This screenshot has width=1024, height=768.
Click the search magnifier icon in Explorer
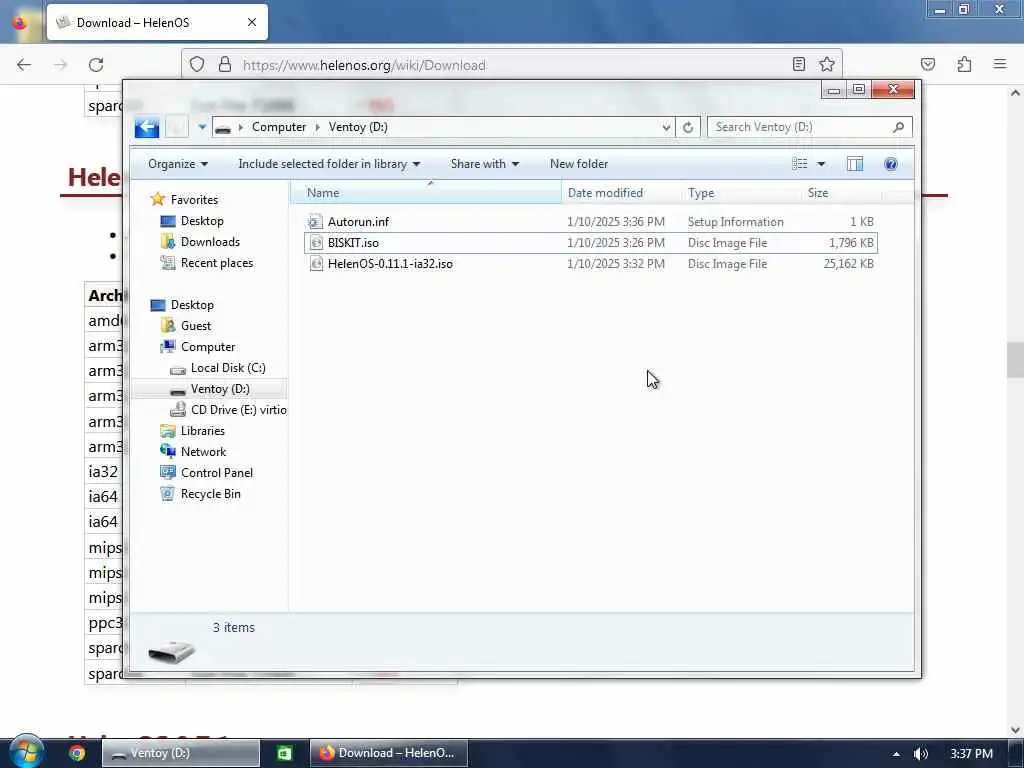coord(899,127)
